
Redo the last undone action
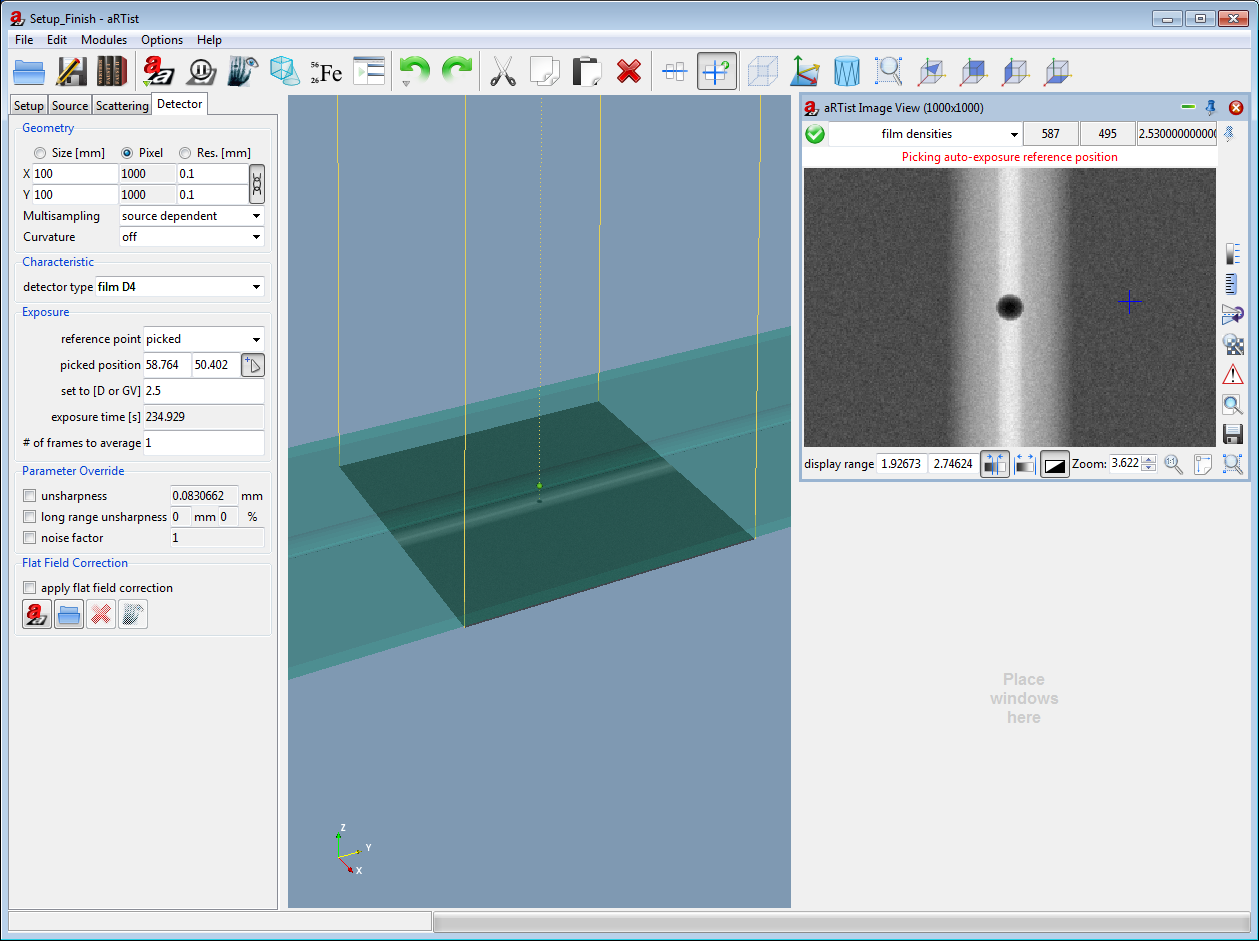456,72
